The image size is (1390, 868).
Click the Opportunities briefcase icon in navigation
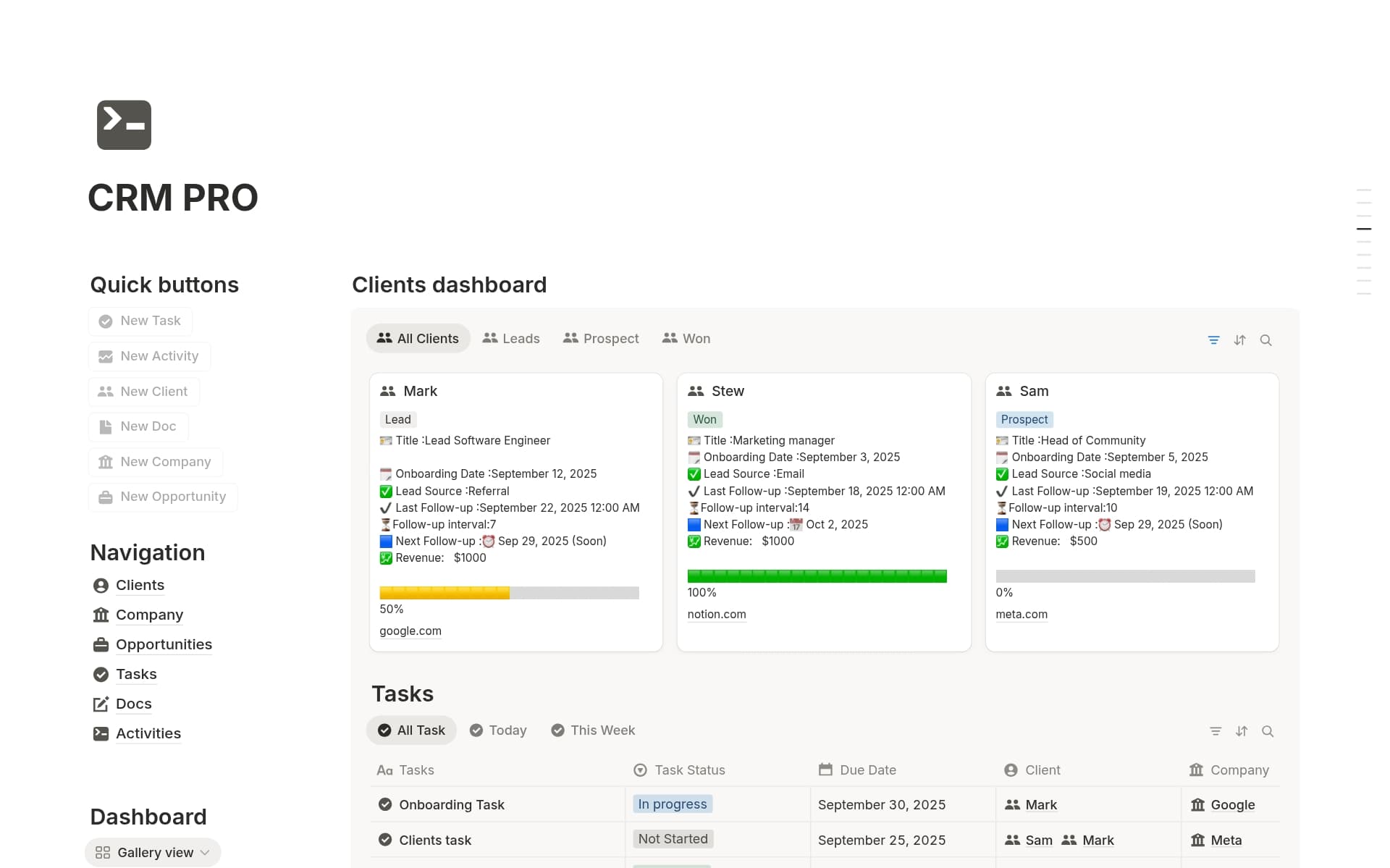point(101,644)
